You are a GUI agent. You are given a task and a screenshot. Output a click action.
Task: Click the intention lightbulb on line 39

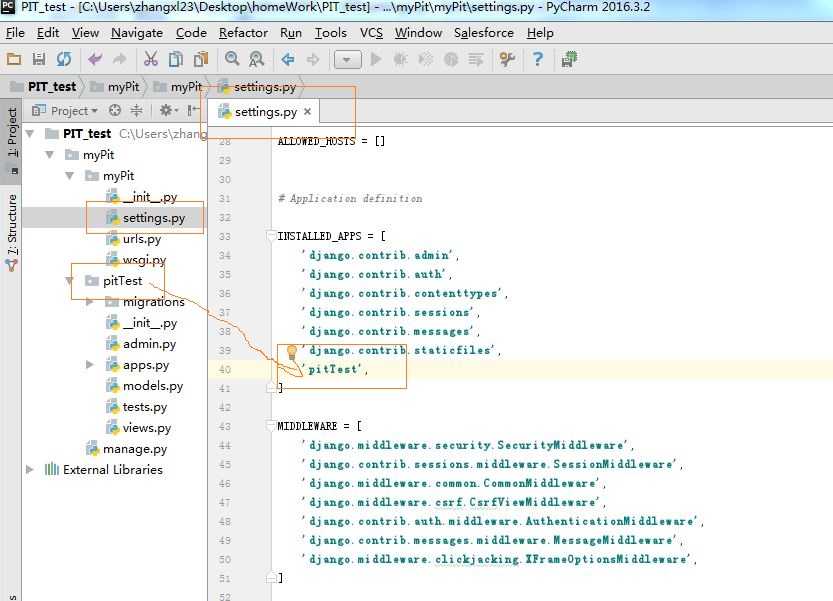(x=292, y=351)
